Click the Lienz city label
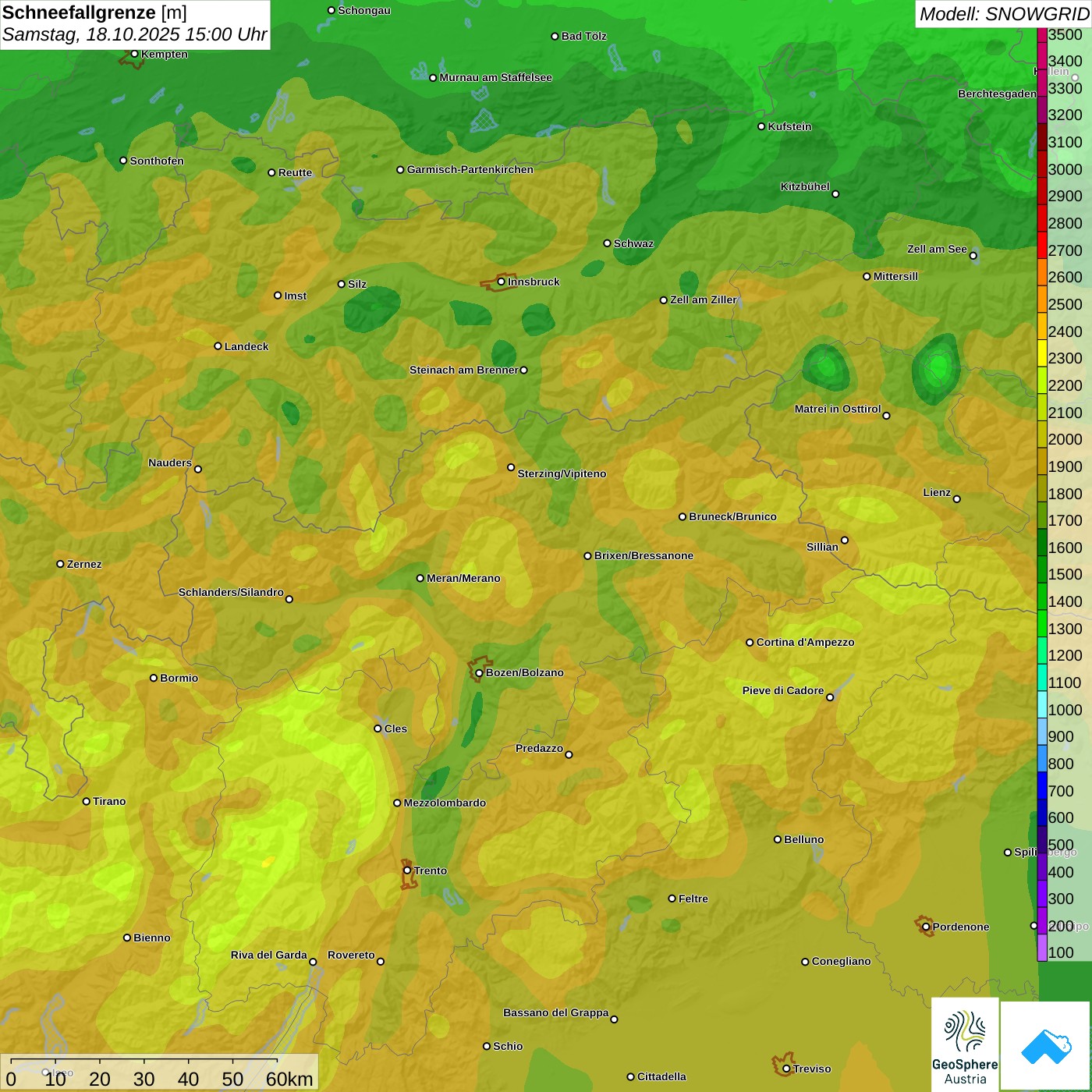Viewport: 1092px width, 1092px height. point(937,492)
